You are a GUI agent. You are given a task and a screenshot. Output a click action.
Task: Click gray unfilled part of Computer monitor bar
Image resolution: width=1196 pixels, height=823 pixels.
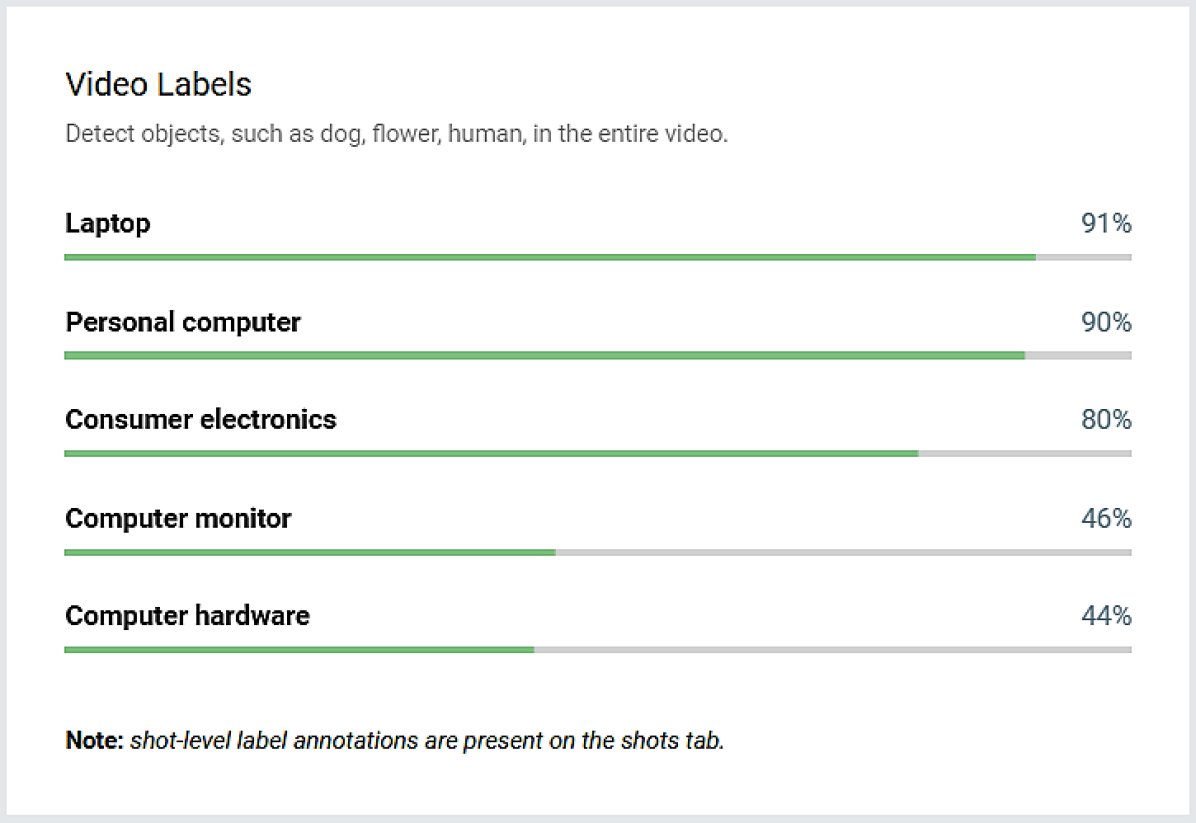(x=843, y=552)
